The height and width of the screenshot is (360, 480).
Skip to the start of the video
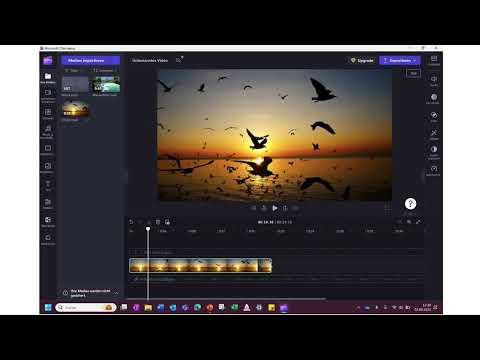(253, 208)
